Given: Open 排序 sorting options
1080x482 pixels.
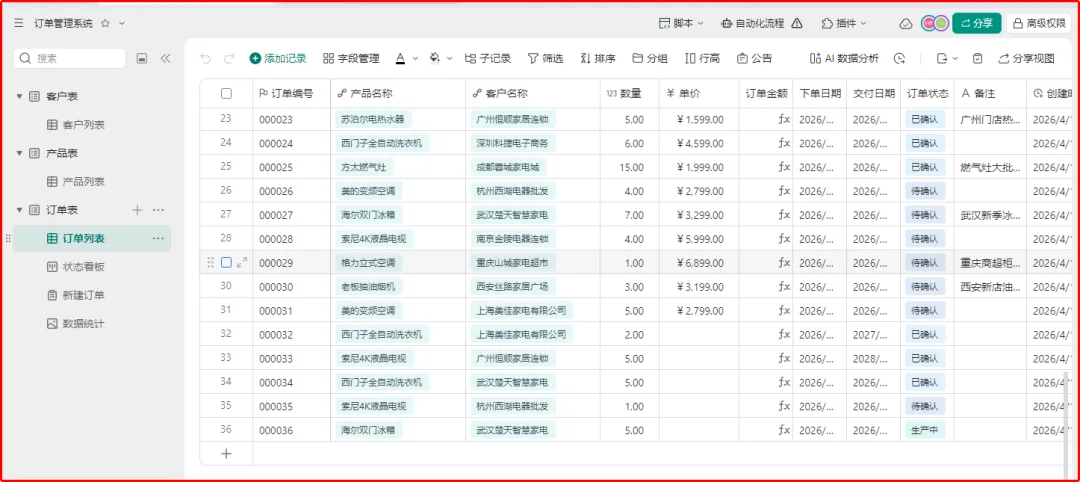Looking at the screenshot, I should tap(598, 59).
